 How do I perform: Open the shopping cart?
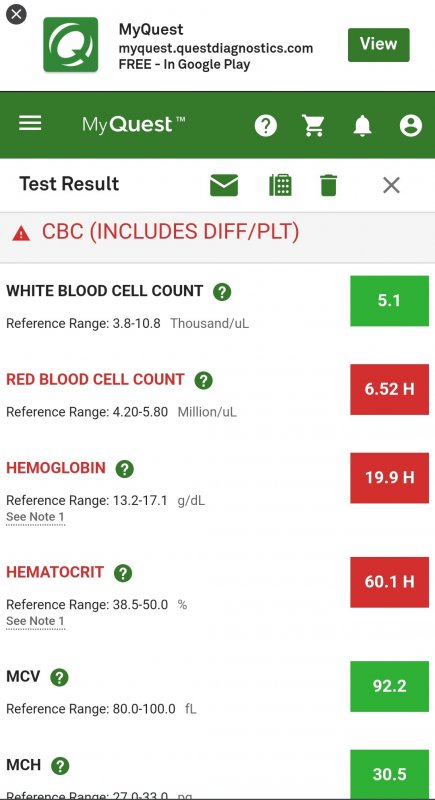313,125
